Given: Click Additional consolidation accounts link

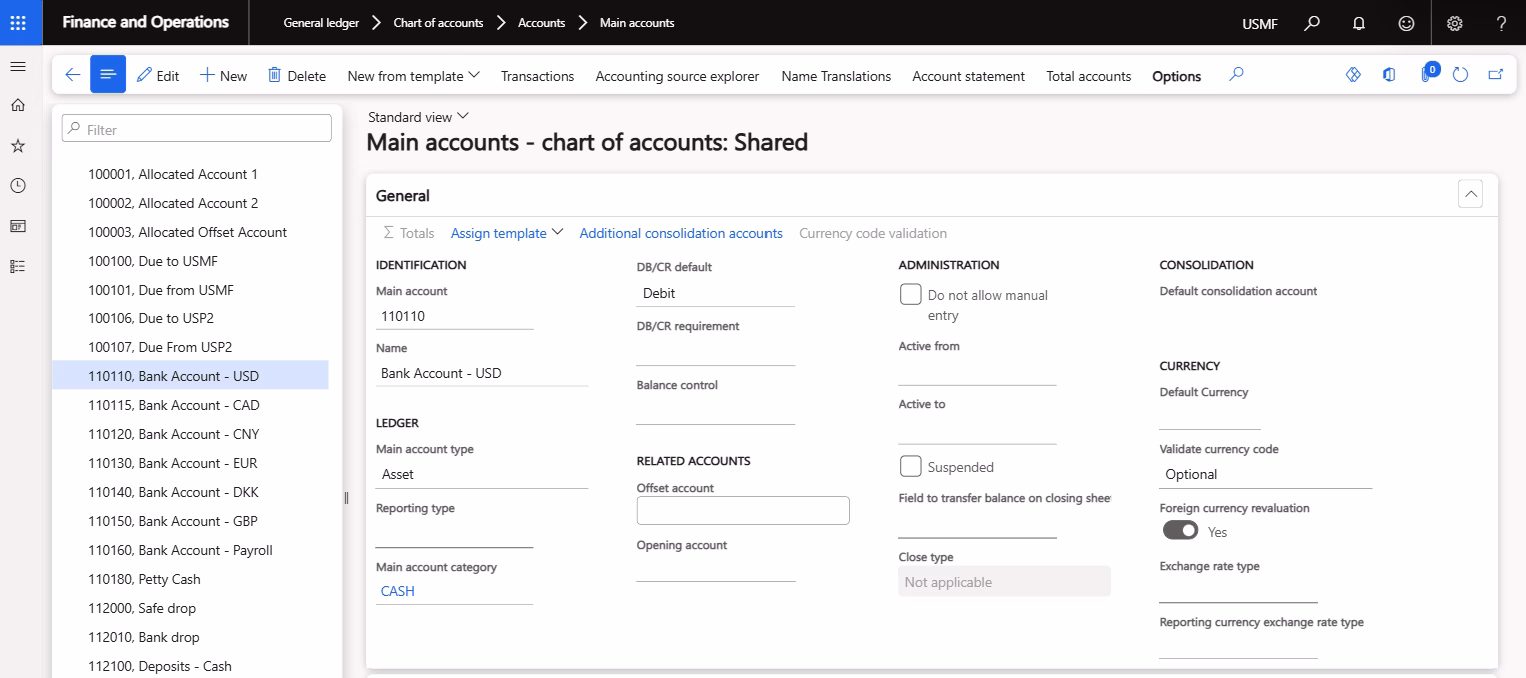Looking at the screenshot, I should pyautogui.click(x=681, y=233).
